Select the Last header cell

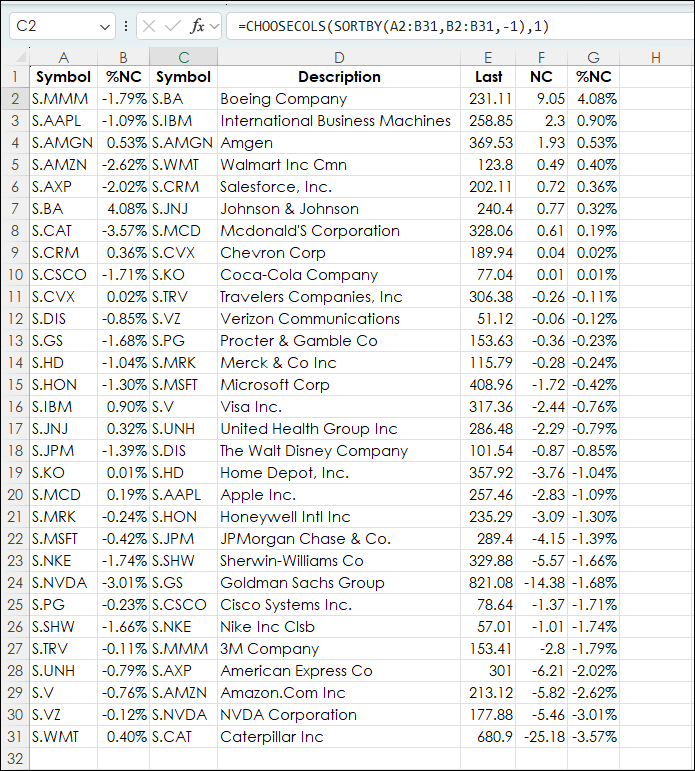489,77
